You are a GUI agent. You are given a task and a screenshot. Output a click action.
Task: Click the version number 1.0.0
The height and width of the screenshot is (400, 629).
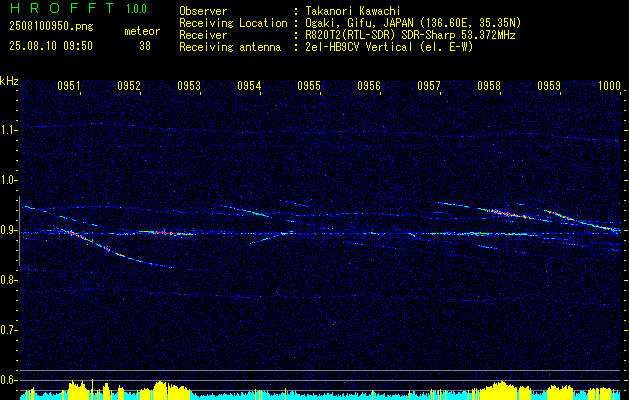coord(136,9)
